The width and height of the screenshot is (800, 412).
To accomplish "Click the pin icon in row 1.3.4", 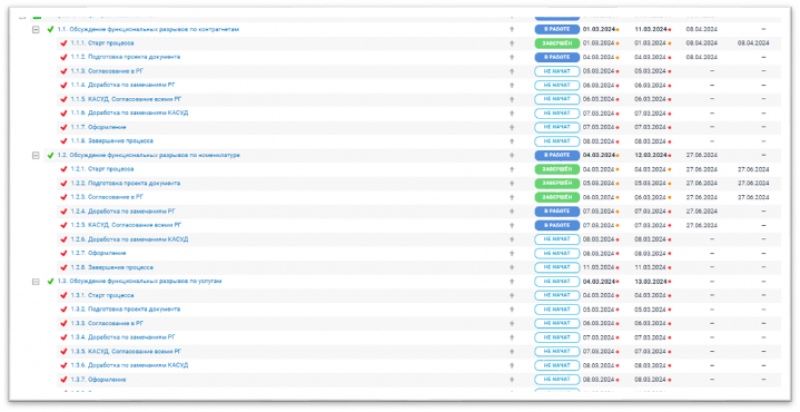I will (511, 337).
